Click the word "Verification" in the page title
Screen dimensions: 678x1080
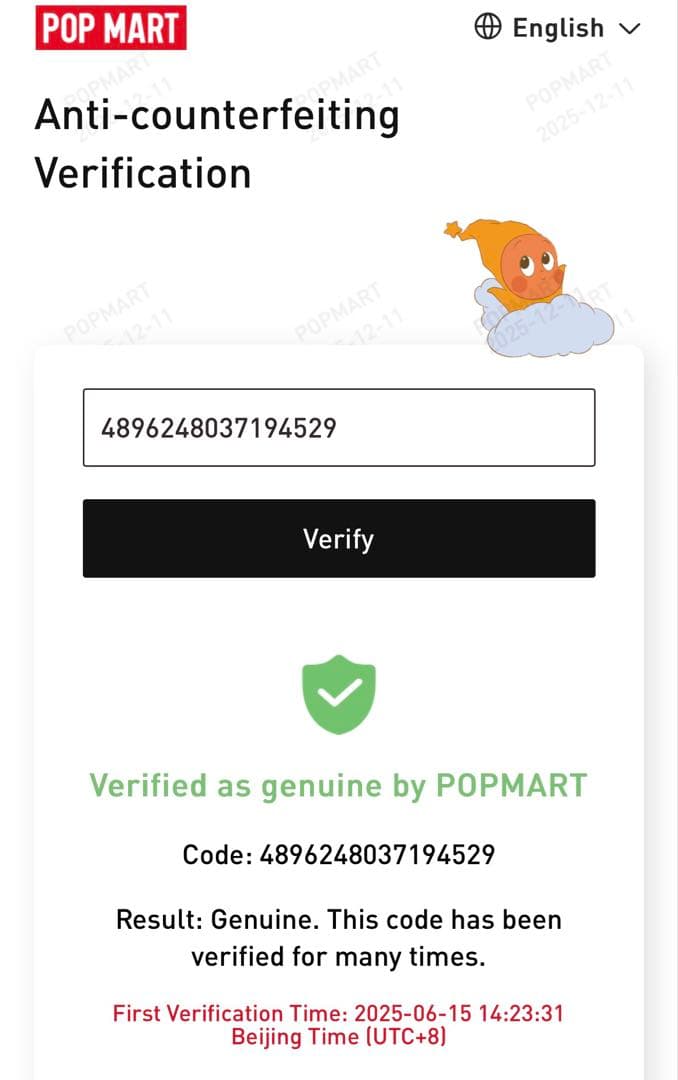pos(143,173)
